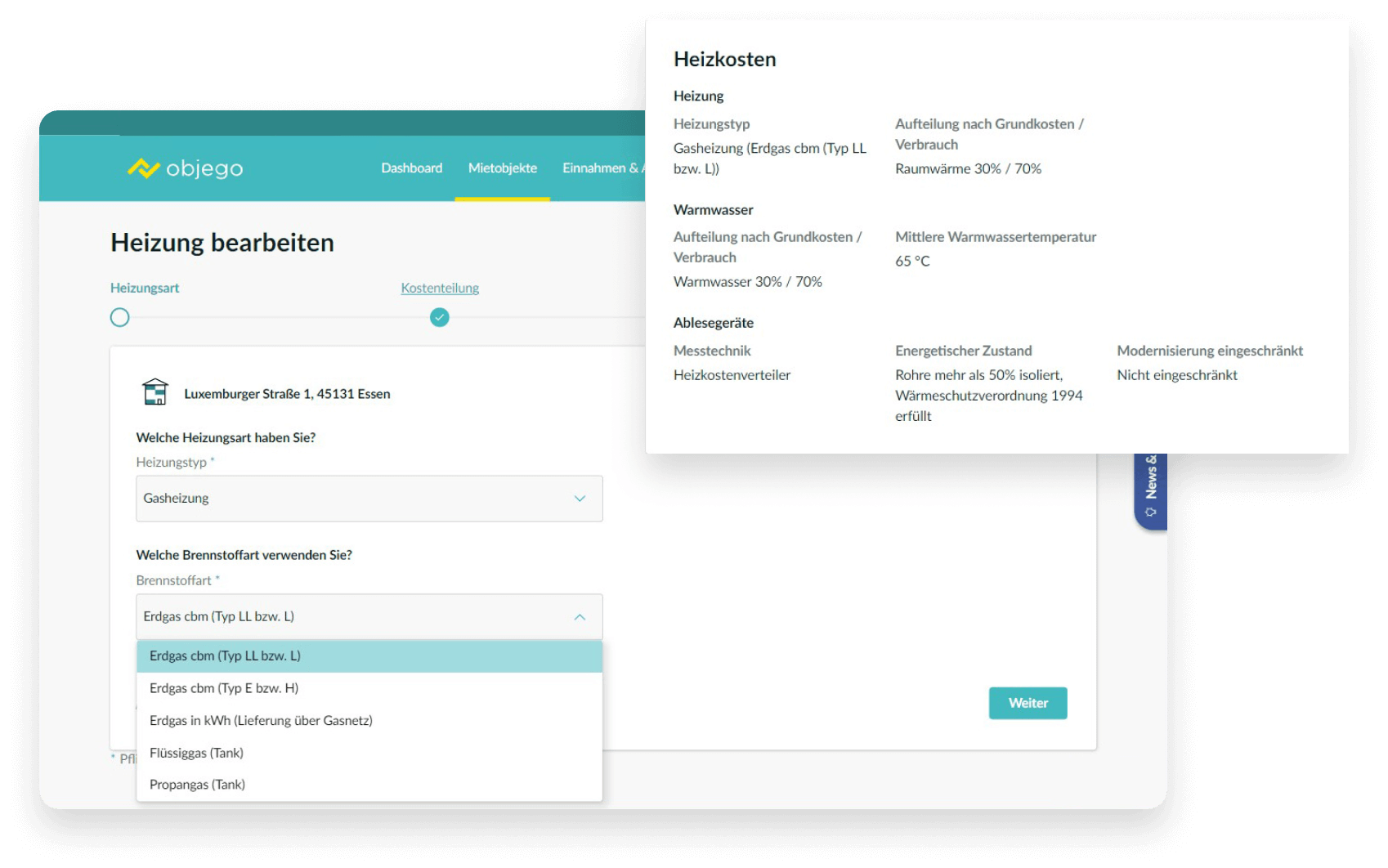Collapse the Brennstoffart dropdown chevron
Screen dimensions: 1388x868
[580, 617]
